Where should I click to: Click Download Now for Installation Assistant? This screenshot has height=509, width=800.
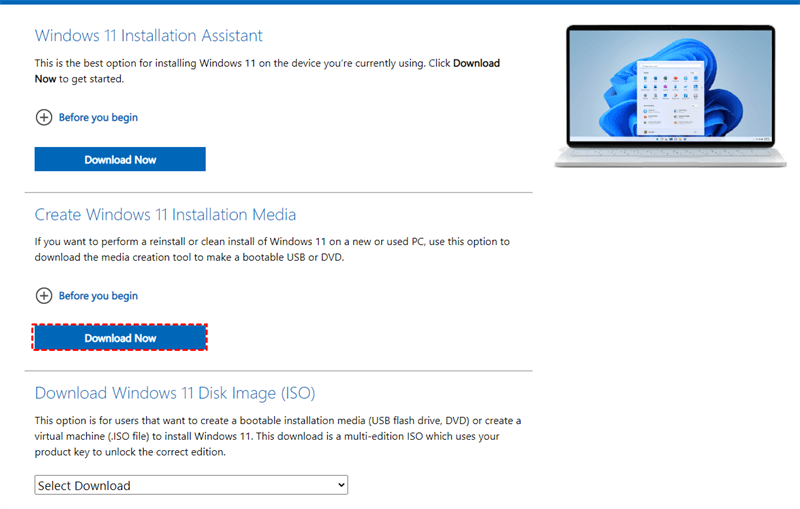[x=120, y=160]
